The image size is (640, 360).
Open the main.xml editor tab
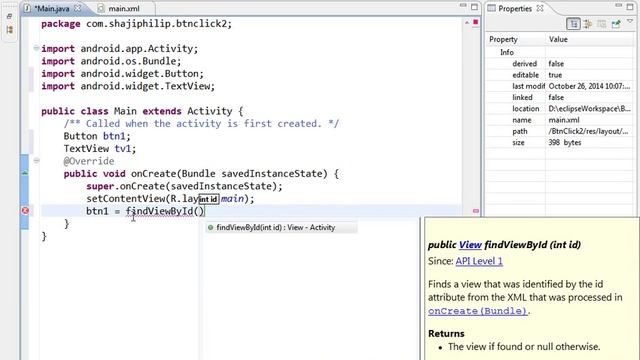click(x=124, y=8)
